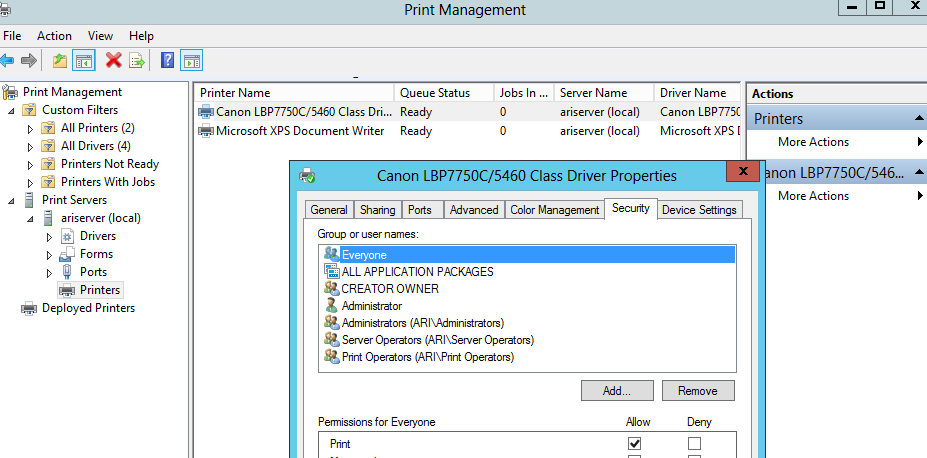Expand All Drivers (4) filter node
This screenshot has width=927, height=458.
pos(31,147)
